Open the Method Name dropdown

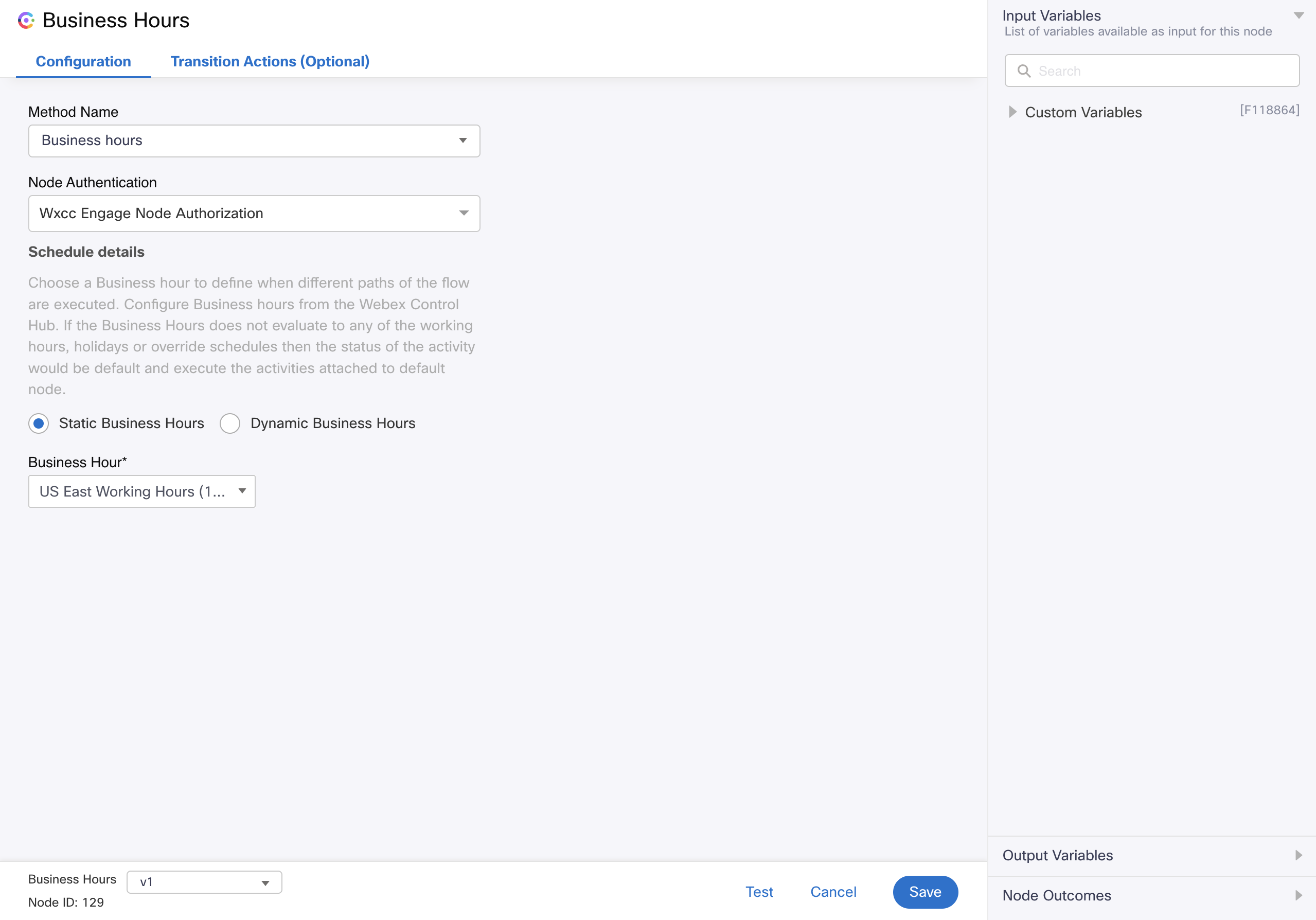pyautogui.click(x=254, y=141)
